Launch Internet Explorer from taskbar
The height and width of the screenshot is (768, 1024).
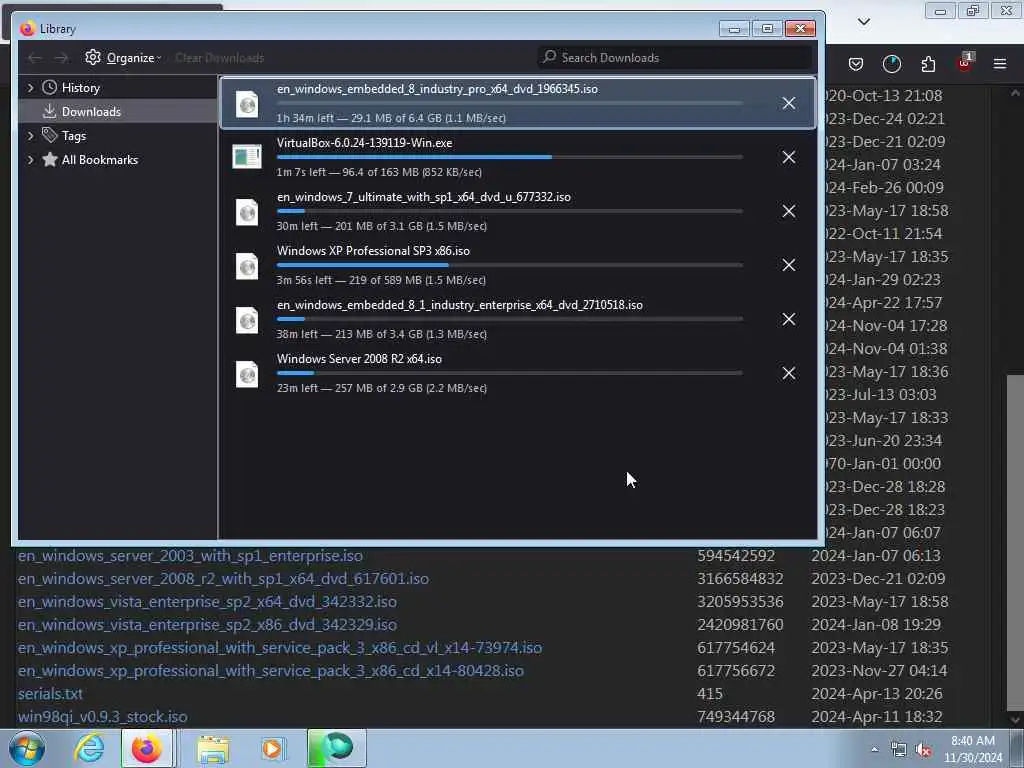tap(89, 748)
